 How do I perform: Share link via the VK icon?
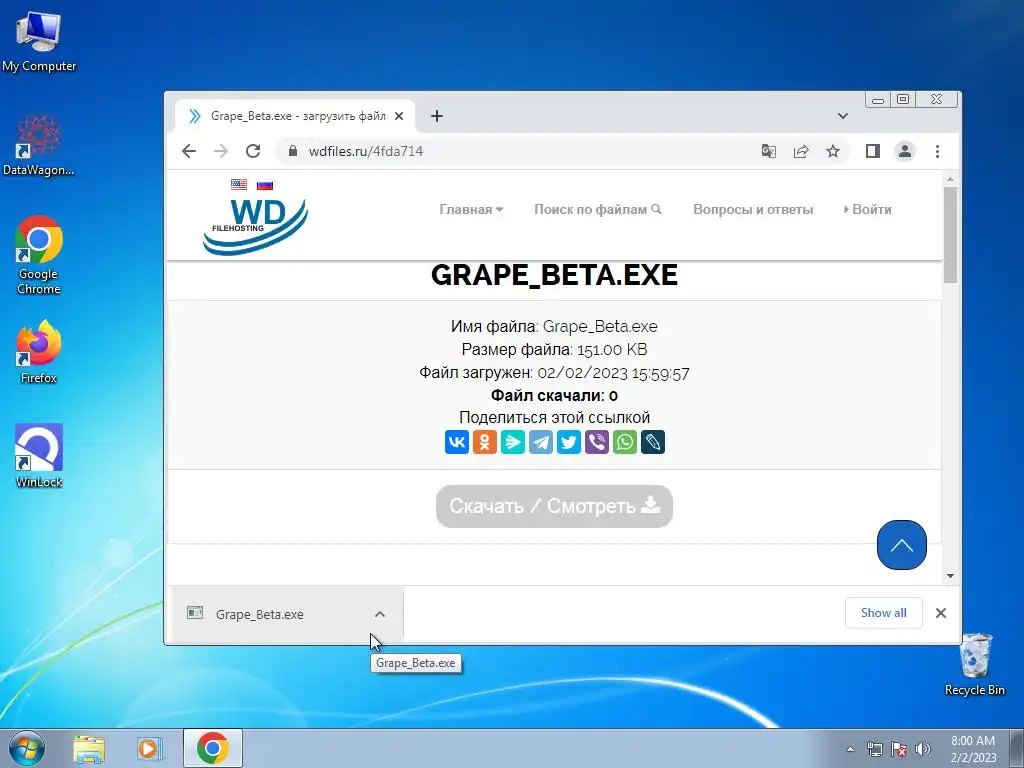tap(456, 442)
